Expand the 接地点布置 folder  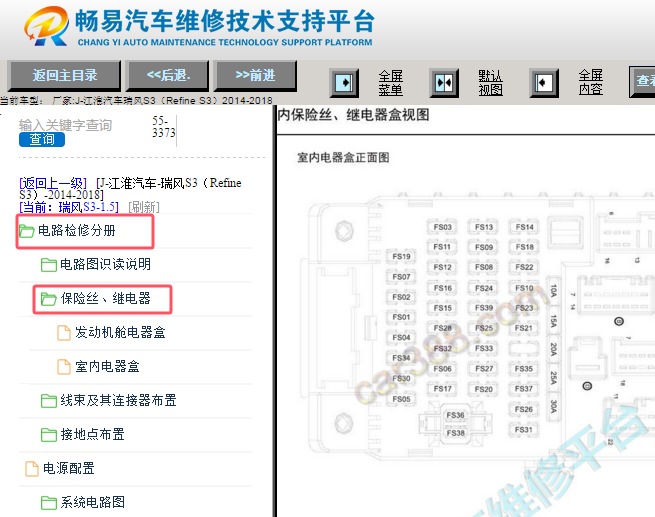(92, 435)
